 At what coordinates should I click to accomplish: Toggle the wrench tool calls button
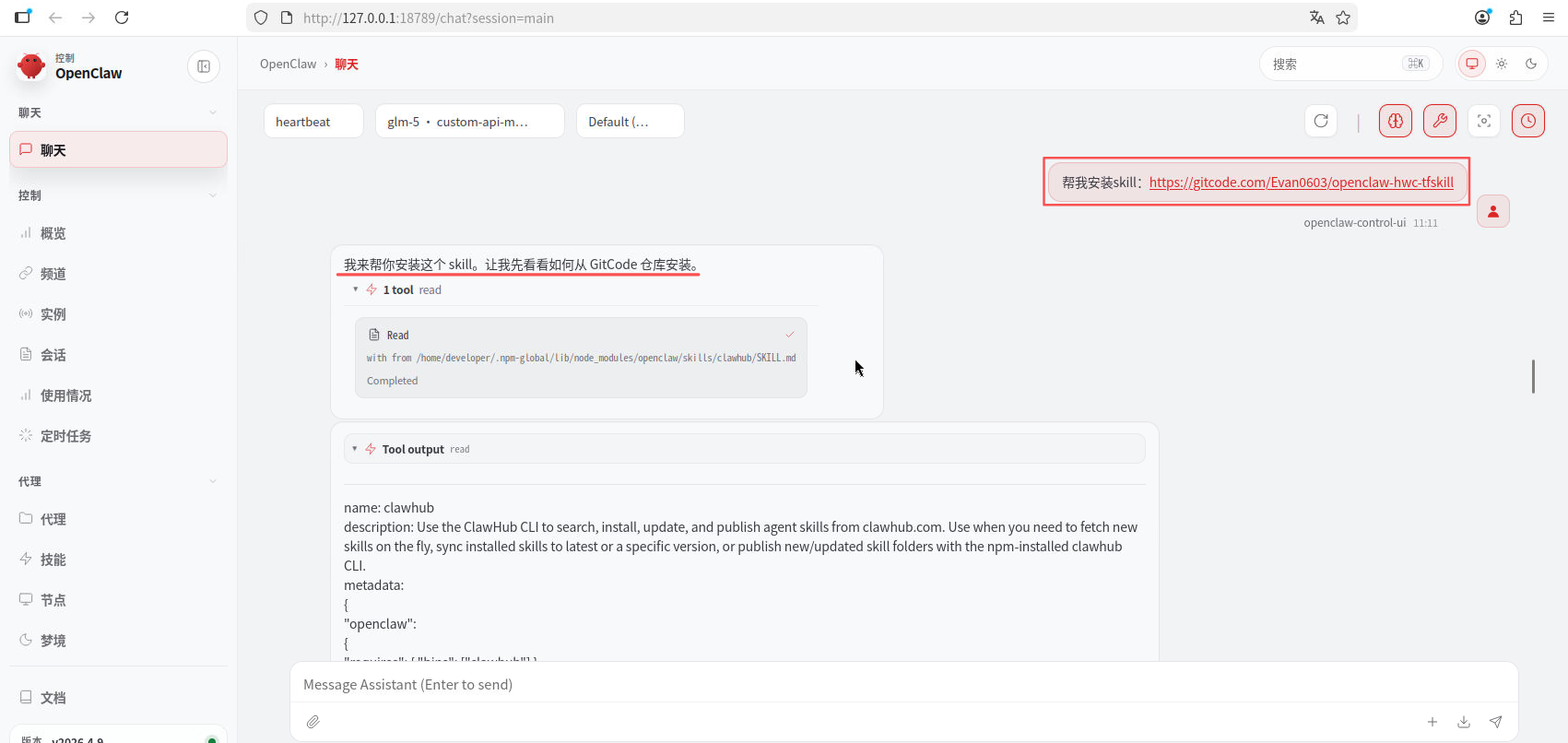click(x=1440, y=121)
